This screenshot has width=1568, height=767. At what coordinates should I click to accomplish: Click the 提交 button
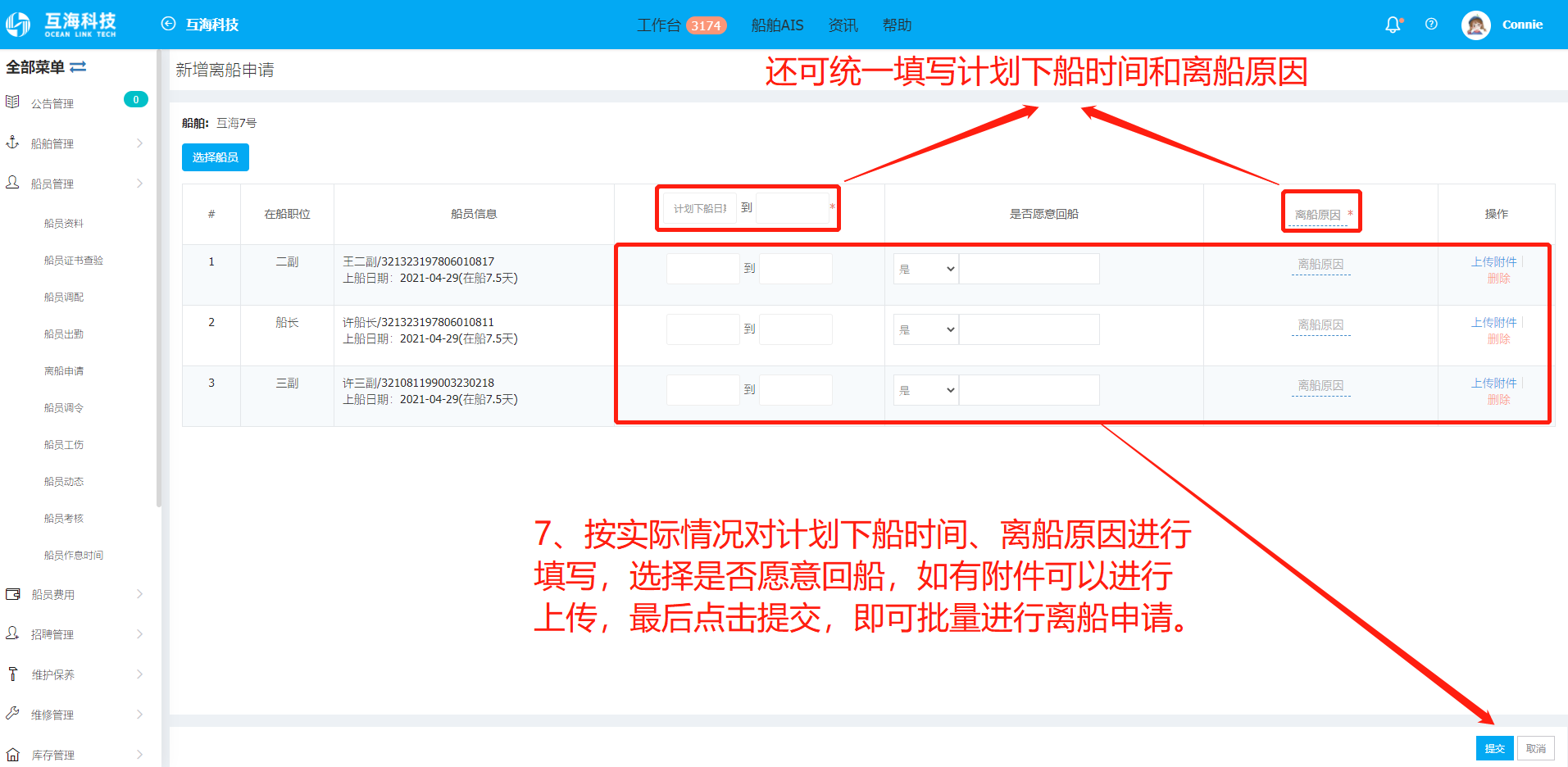1495,748
